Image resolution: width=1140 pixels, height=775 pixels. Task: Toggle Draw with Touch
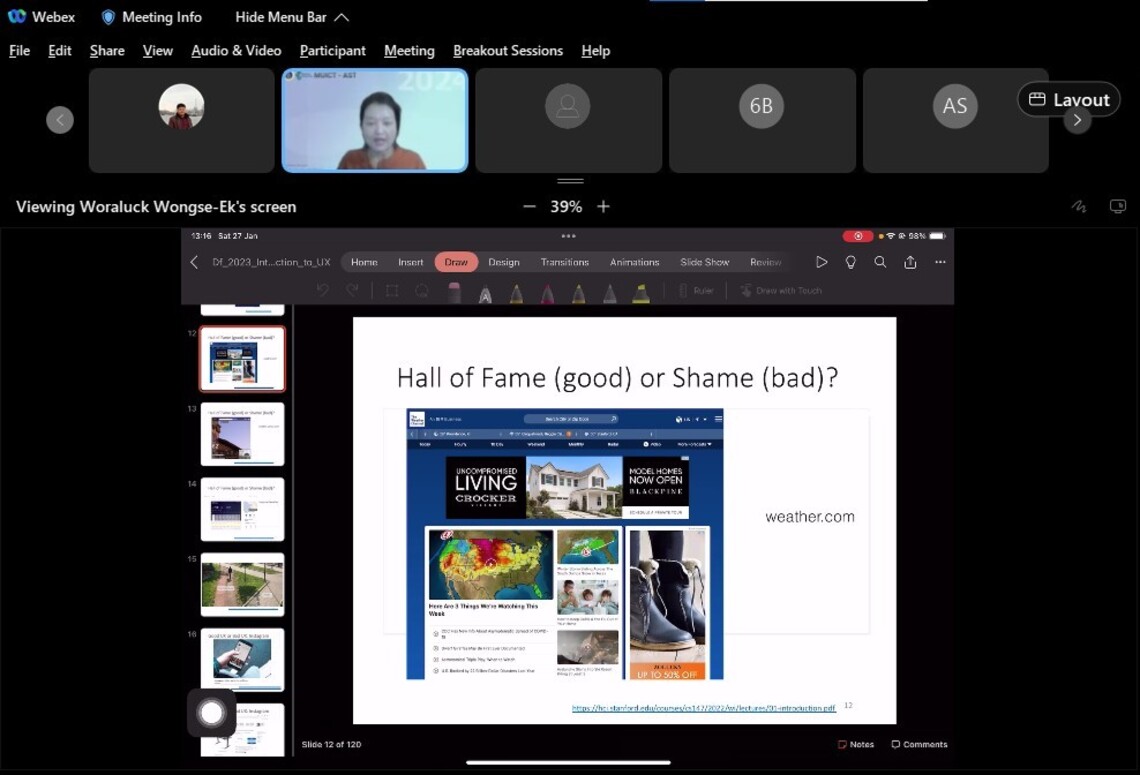pos(781,291)
